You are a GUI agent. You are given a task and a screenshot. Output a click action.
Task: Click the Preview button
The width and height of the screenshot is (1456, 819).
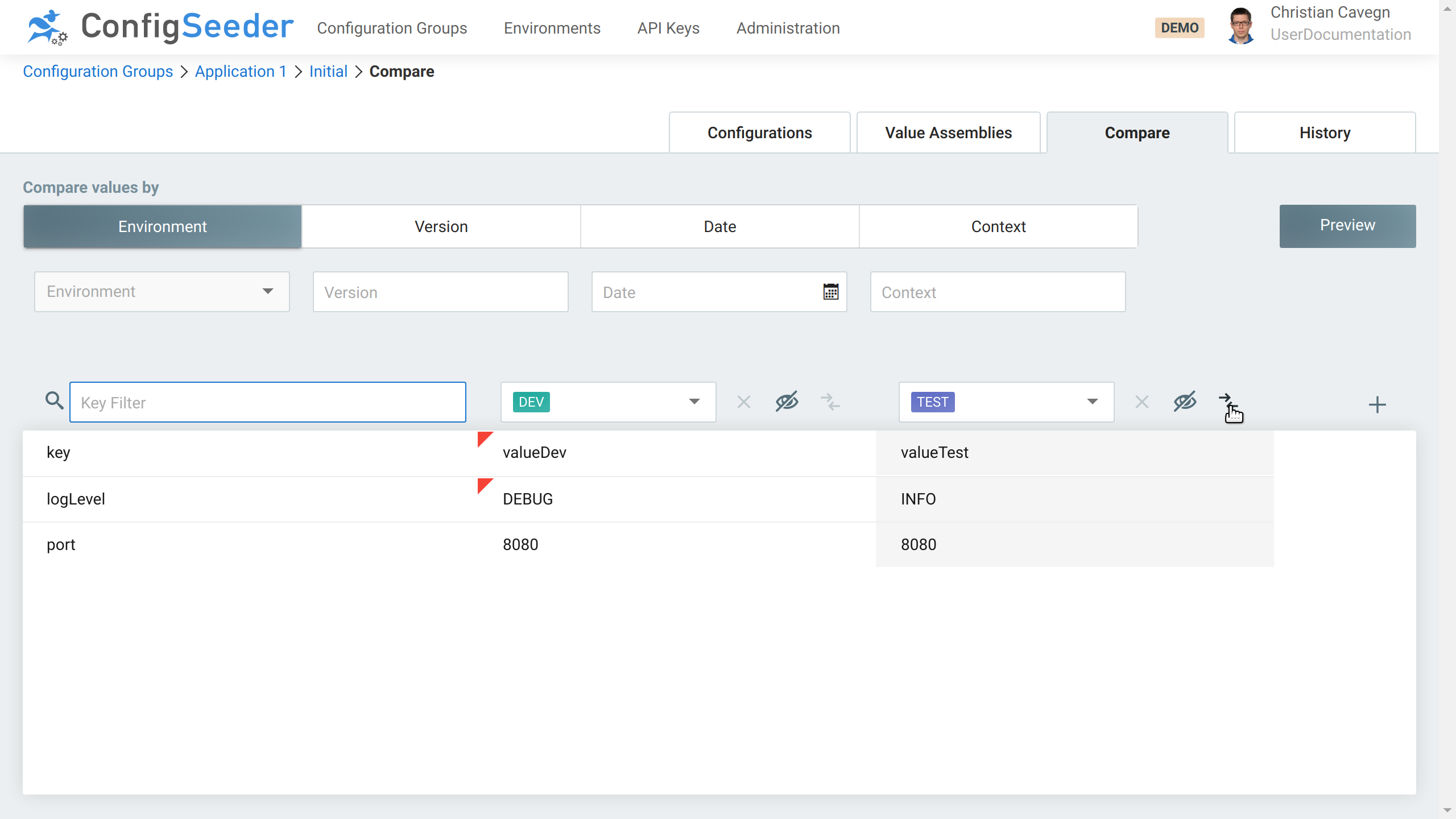click(1347, 226)
